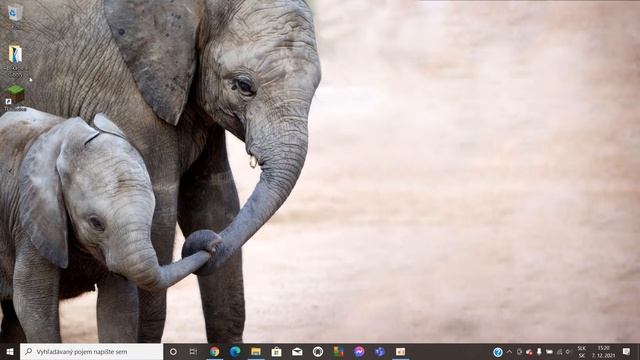Expand hidden system tray icons chevron
The height and width of the screenshot is (360, 640).
coord(509,352)
